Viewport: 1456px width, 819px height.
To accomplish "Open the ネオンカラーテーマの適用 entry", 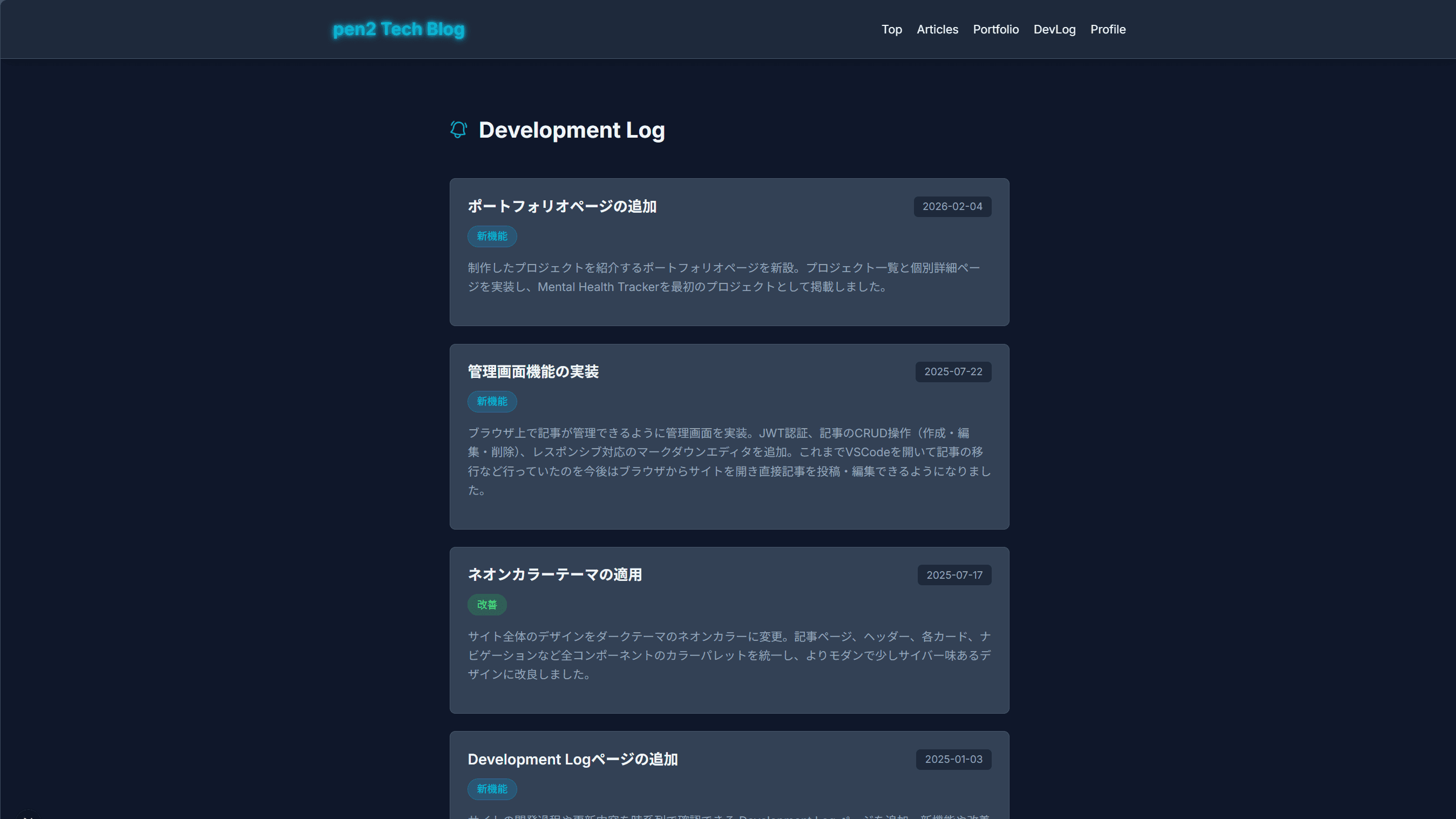I will (x=554, y=574).
